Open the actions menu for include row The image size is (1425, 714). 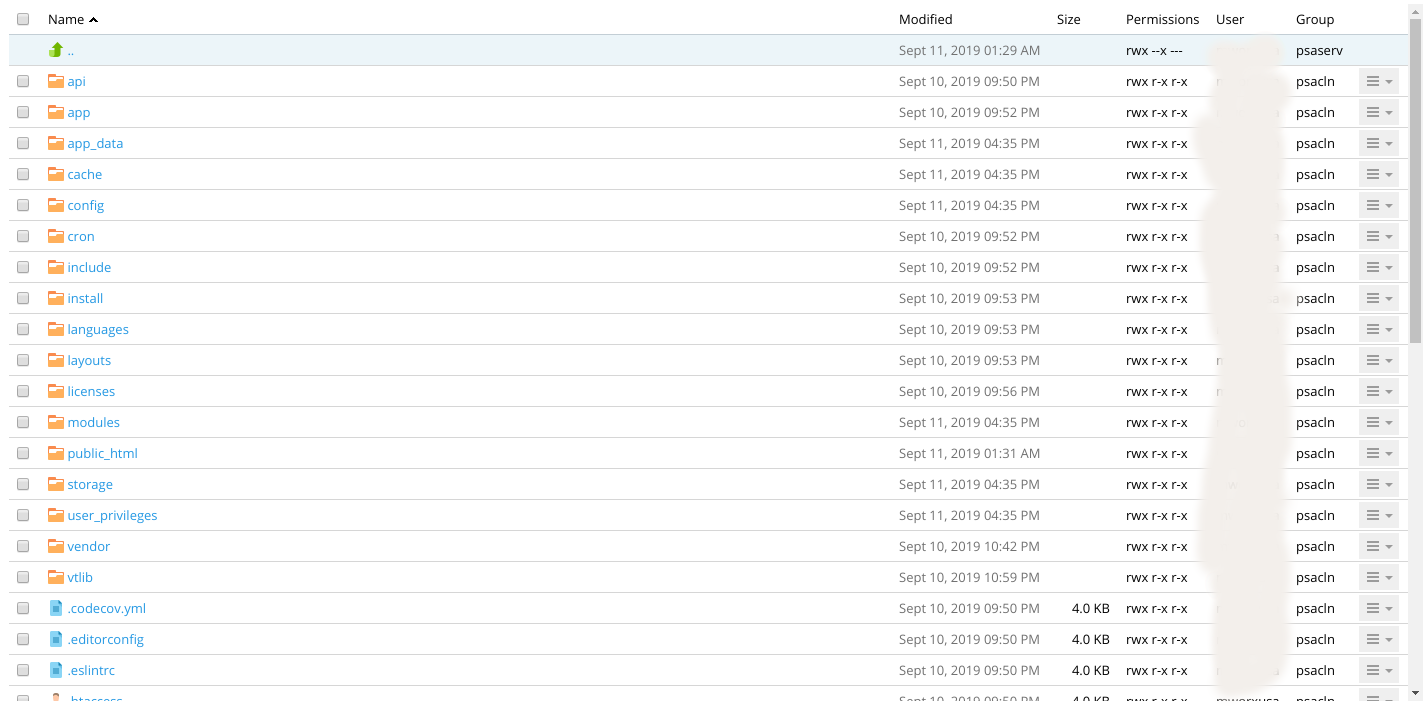coord(1378,267)
